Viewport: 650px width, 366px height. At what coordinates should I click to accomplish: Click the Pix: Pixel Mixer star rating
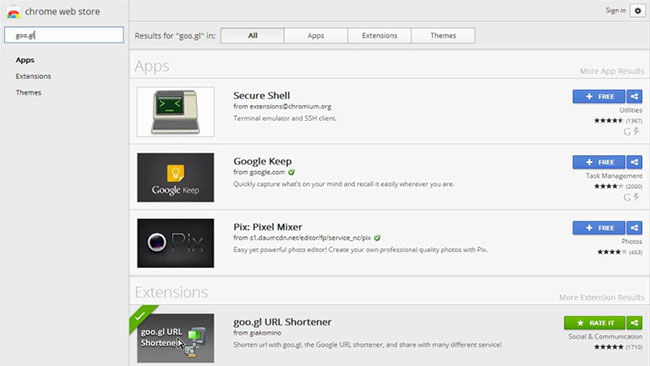(x=612, y=252)
